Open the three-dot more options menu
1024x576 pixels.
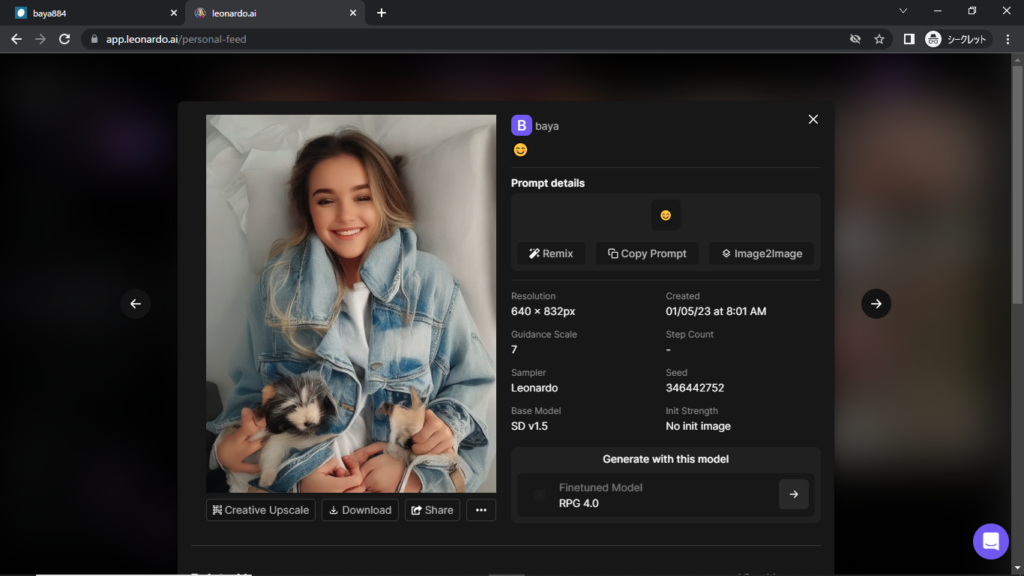point(481,510)
